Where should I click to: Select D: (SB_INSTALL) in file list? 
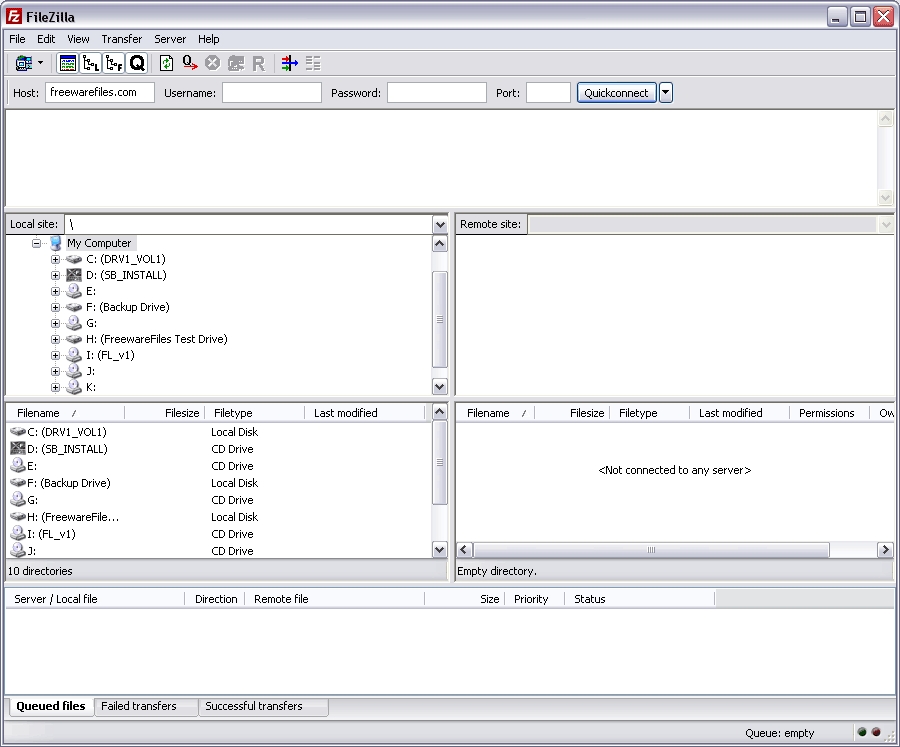(x=67, y=449)
